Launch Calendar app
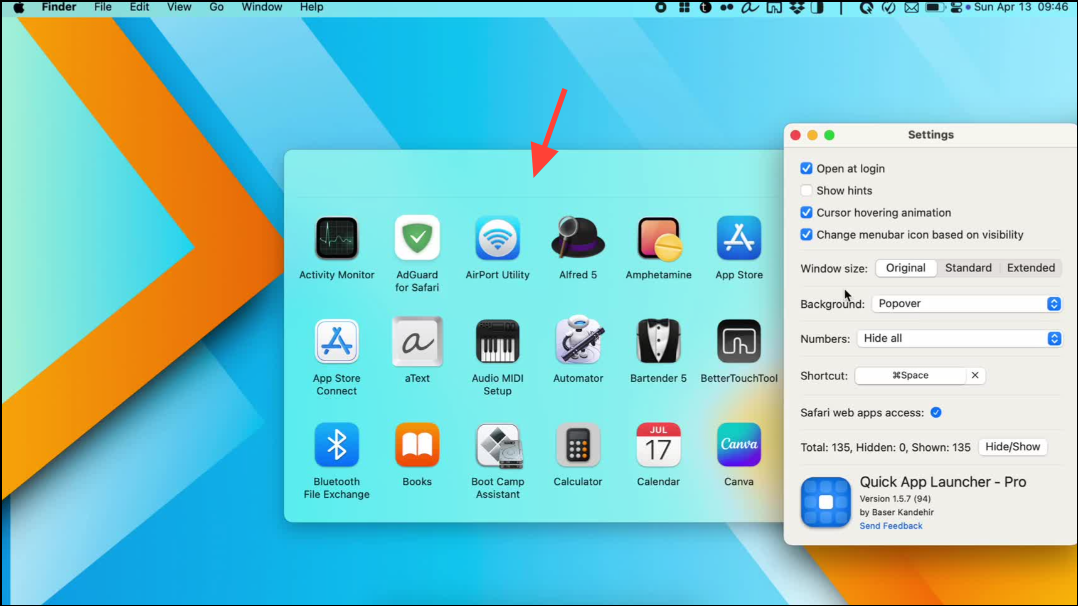The image size is (1078, 606). pyautogui.click(x=659, y=444)
